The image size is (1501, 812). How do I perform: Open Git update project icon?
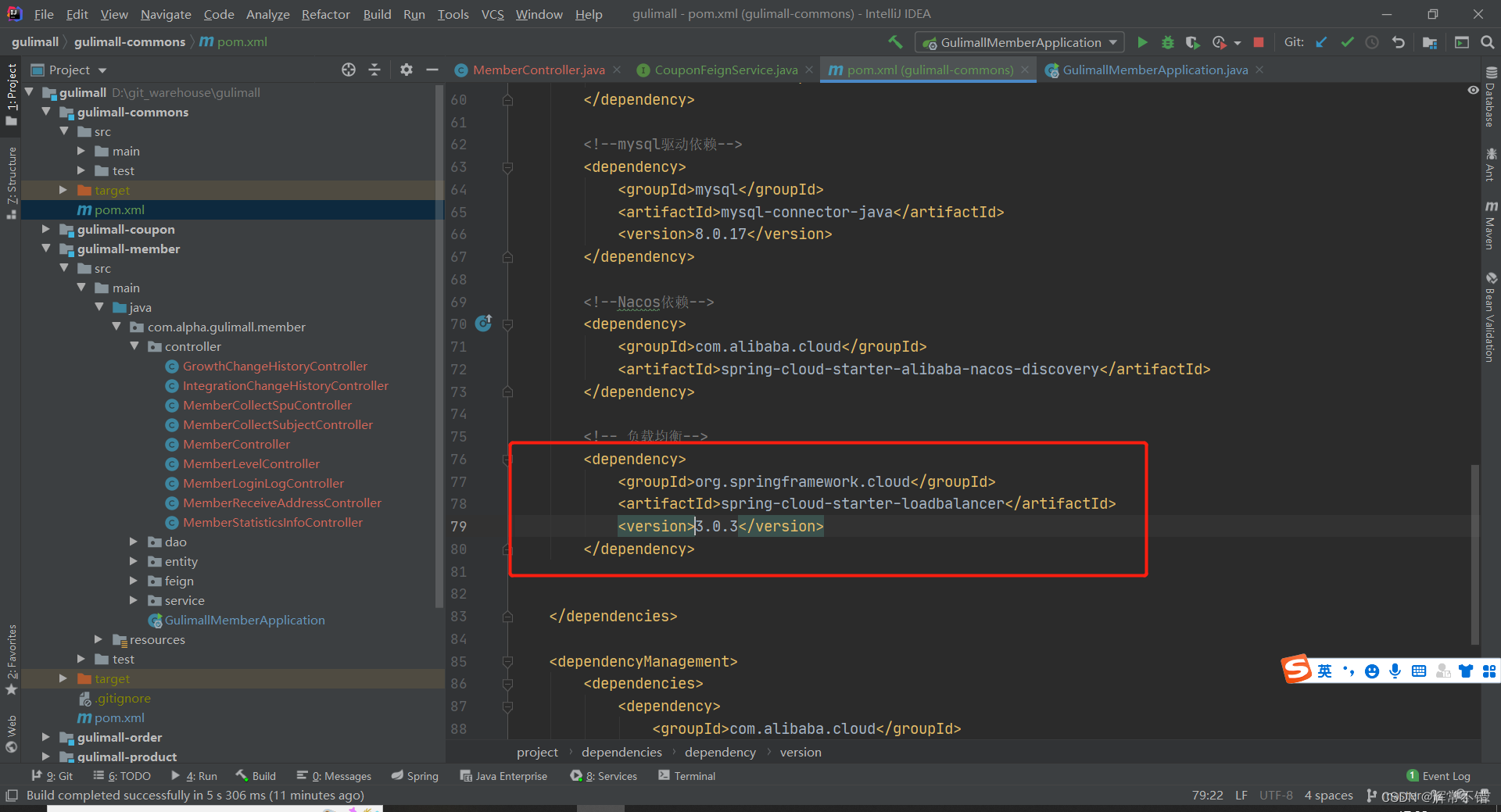tap(1321, 42)
